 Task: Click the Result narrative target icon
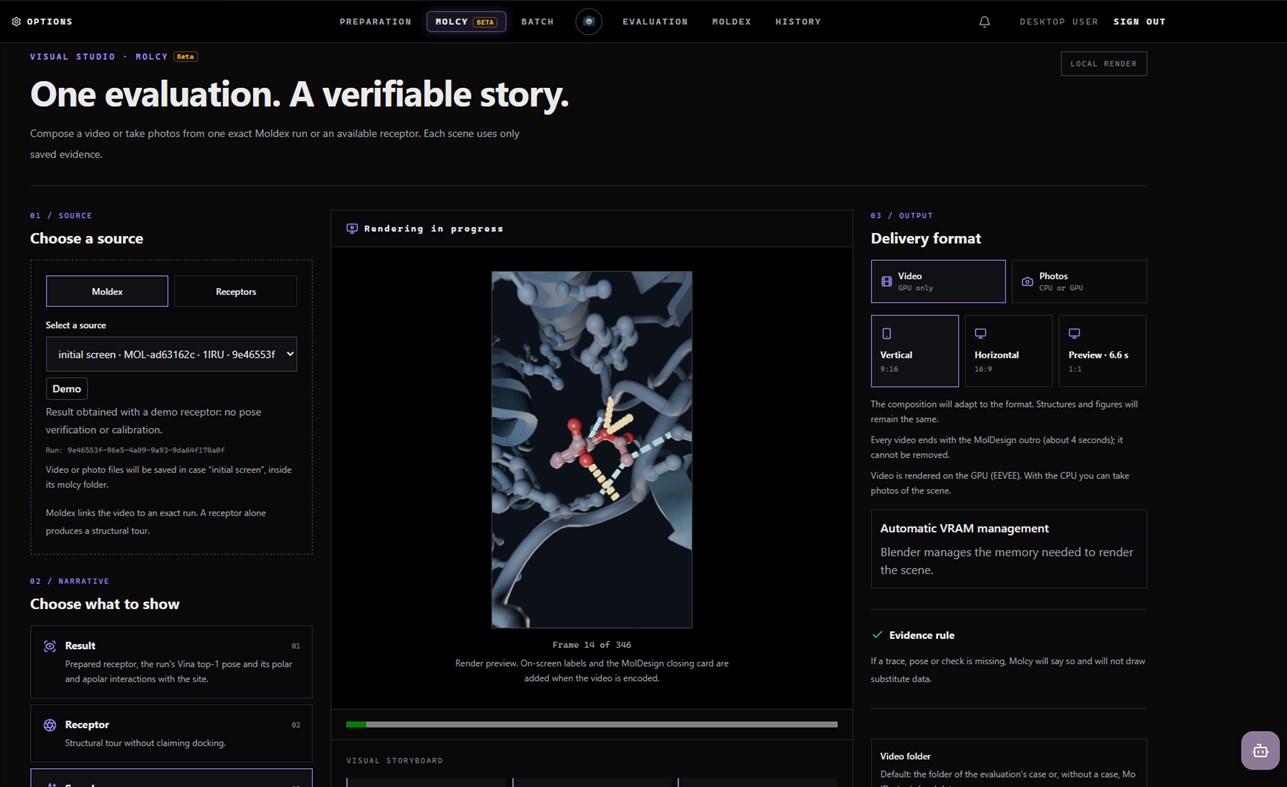[50, 646]
